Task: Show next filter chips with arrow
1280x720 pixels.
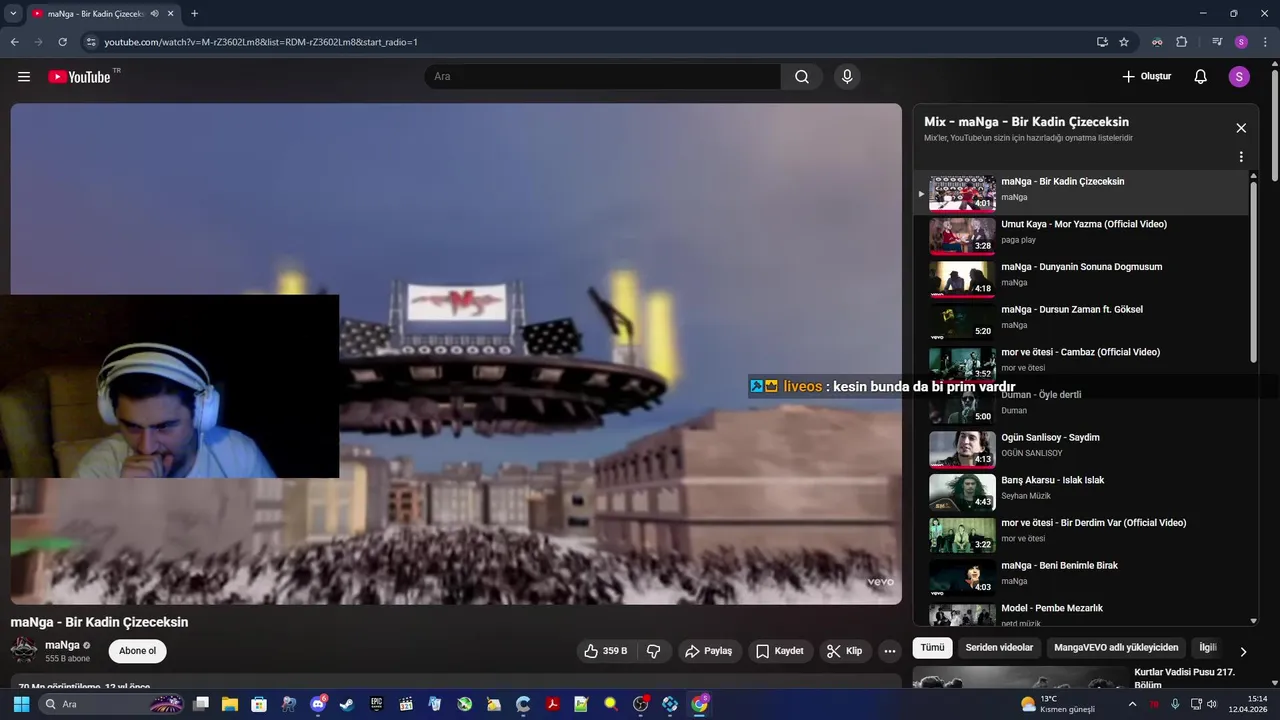Action: click(x=1243, y=651)
